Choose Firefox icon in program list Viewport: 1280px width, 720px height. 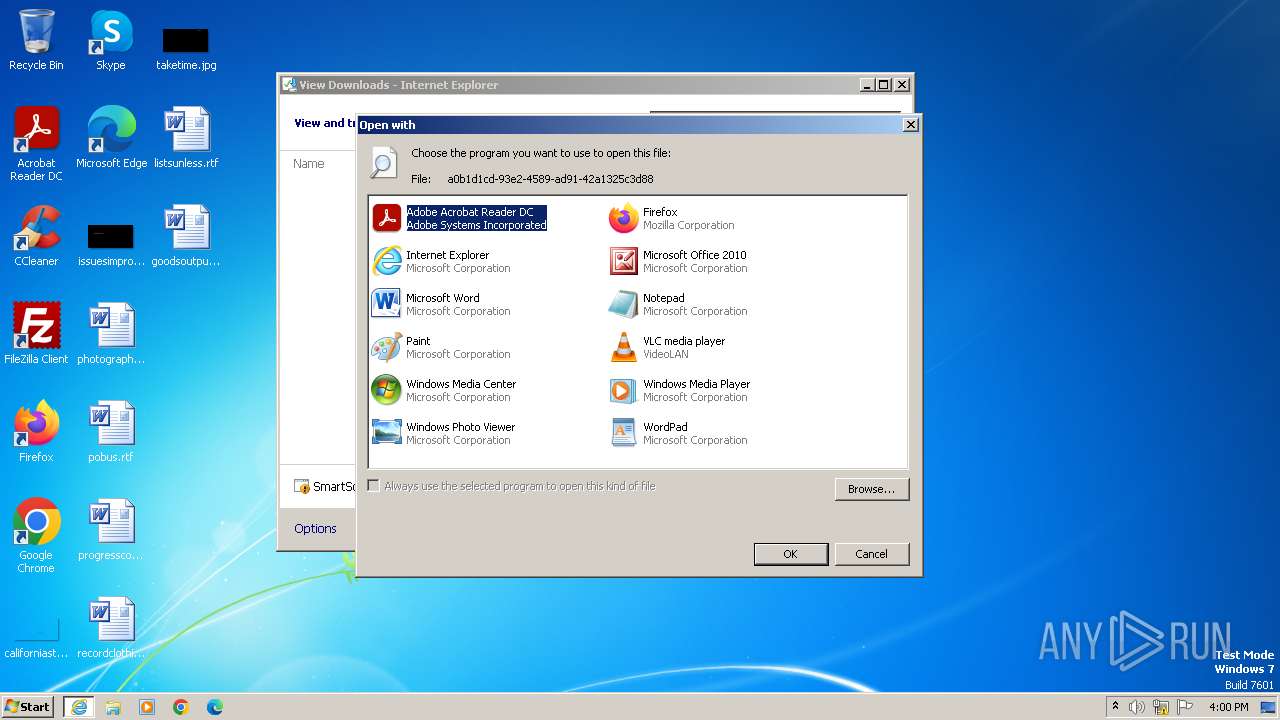point(624,218)
